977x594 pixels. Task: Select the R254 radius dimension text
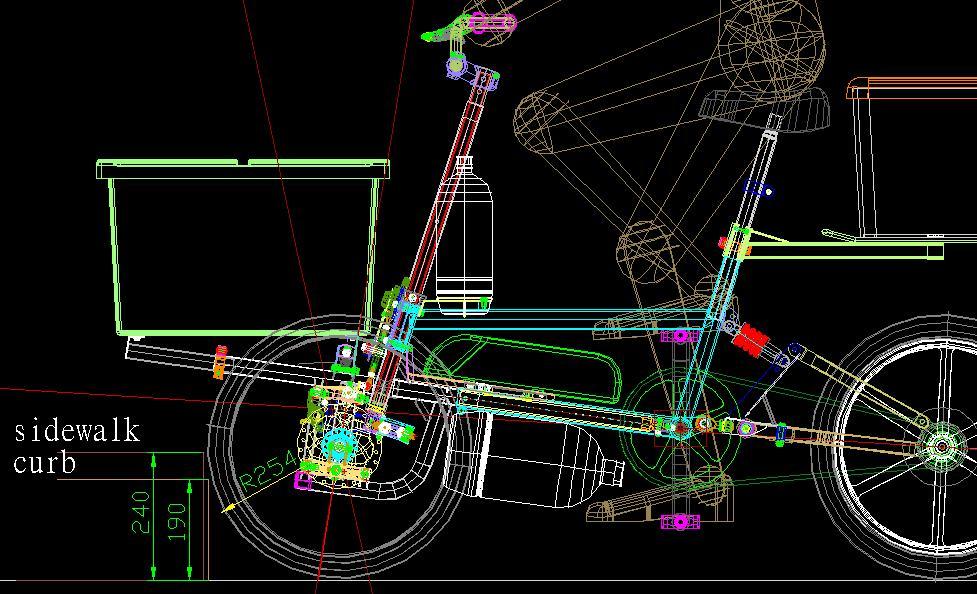coord(269,471)
